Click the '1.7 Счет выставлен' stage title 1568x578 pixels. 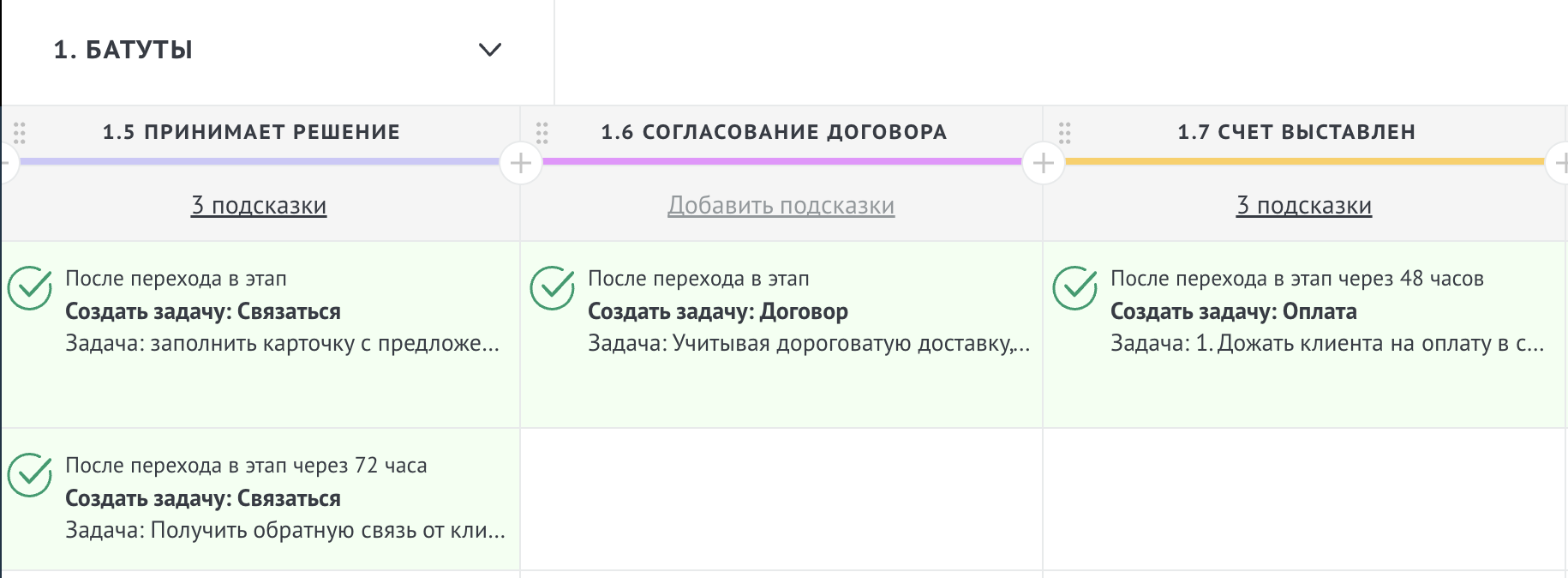tap(1296, 132)
